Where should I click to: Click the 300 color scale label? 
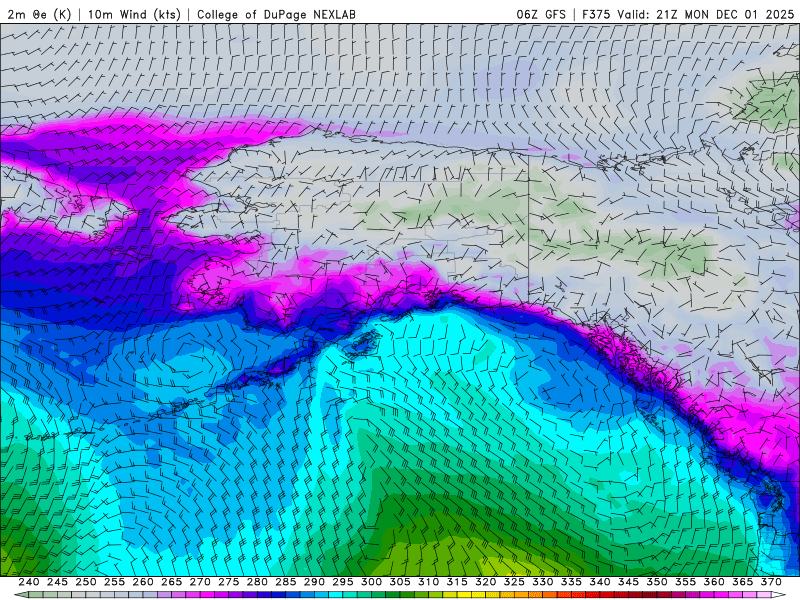click(371, 582)
